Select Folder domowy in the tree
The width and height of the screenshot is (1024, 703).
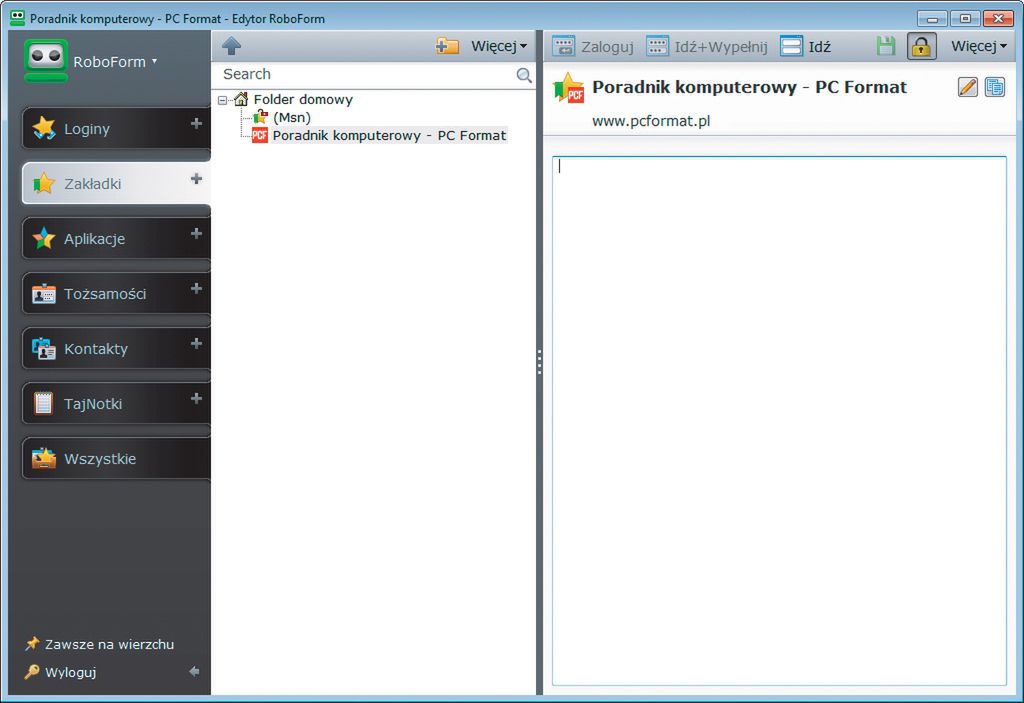pyautogui.click(x=303, y=99)
